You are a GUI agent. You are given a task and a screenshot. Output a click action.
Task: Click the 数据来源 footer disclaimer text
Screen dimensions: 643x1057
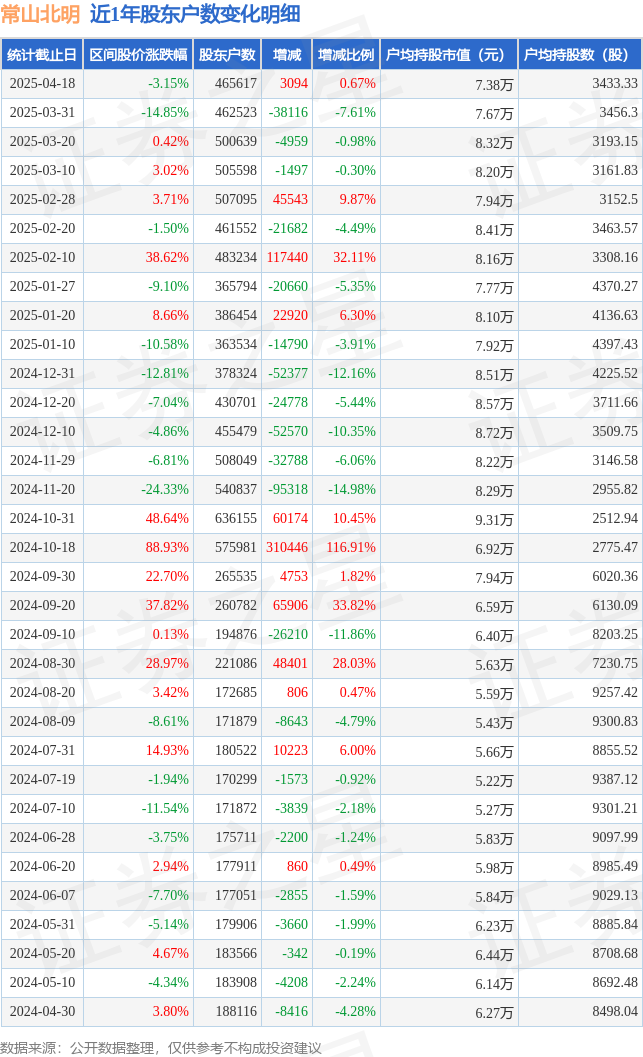click(x=161, y=1048)
